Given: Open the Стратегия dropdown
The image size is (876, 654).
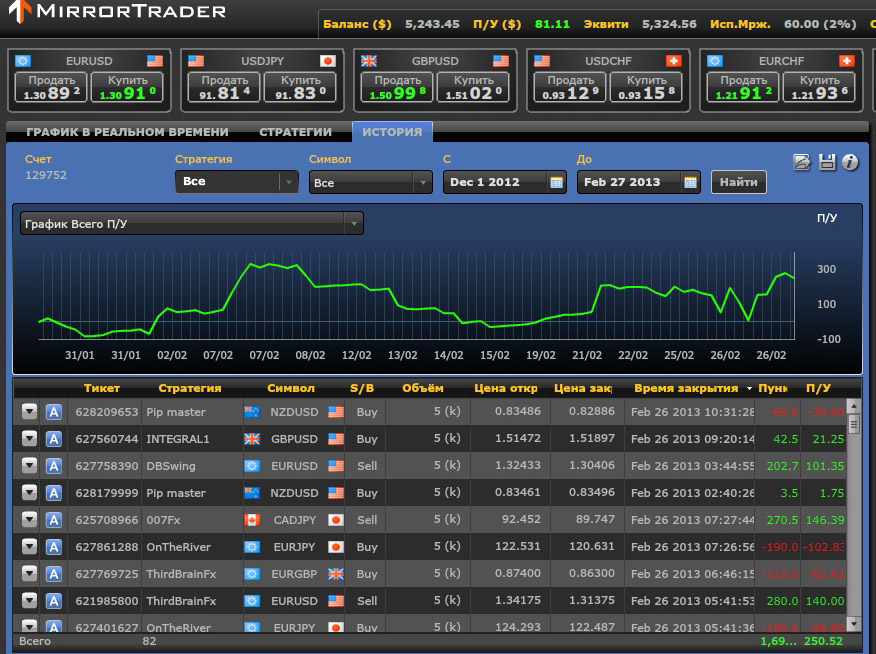Looking at the screenshot, I should point(237,182).
